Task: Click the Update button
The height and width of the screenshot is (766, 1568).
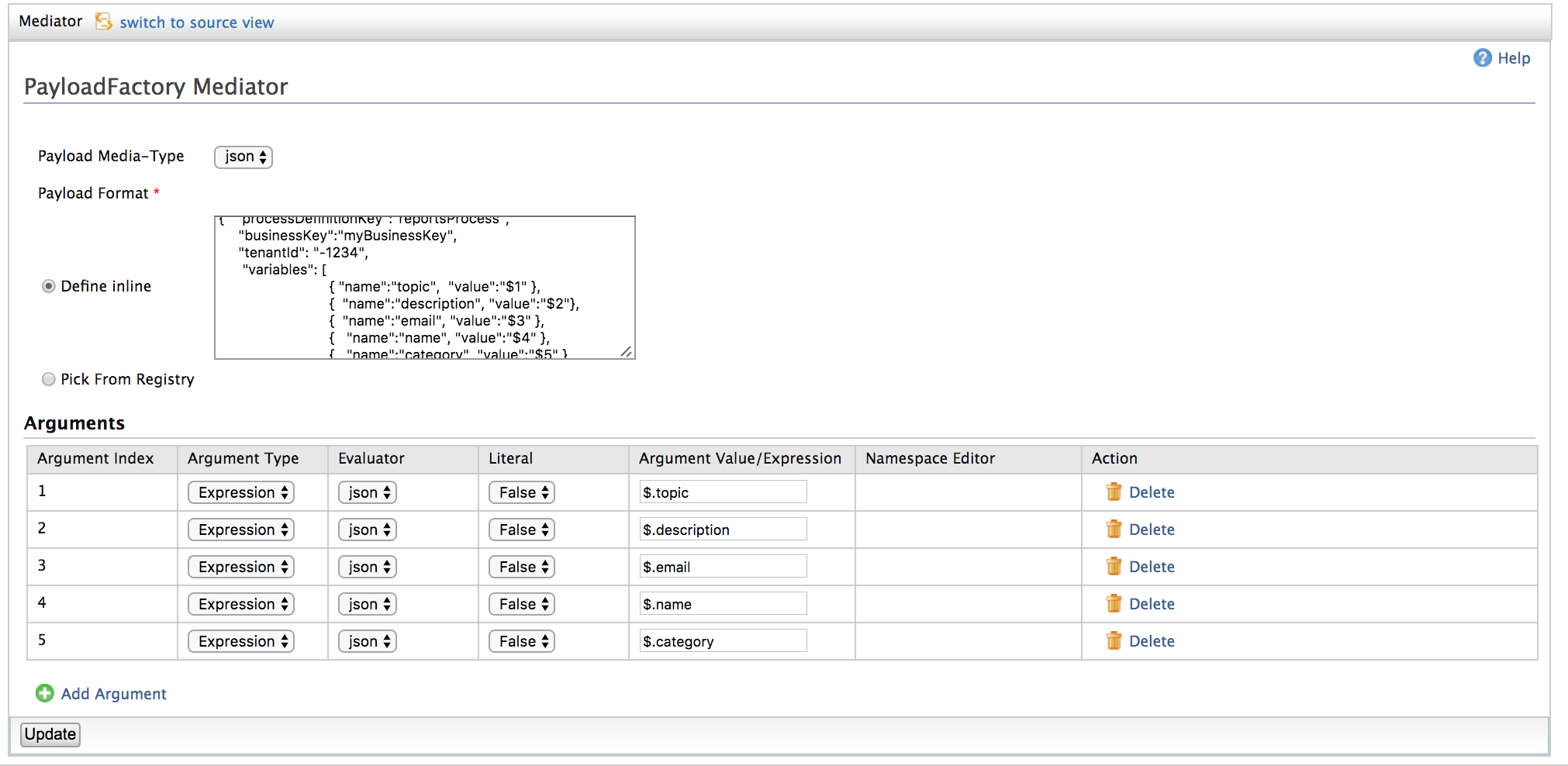Action: click(50, 734)
